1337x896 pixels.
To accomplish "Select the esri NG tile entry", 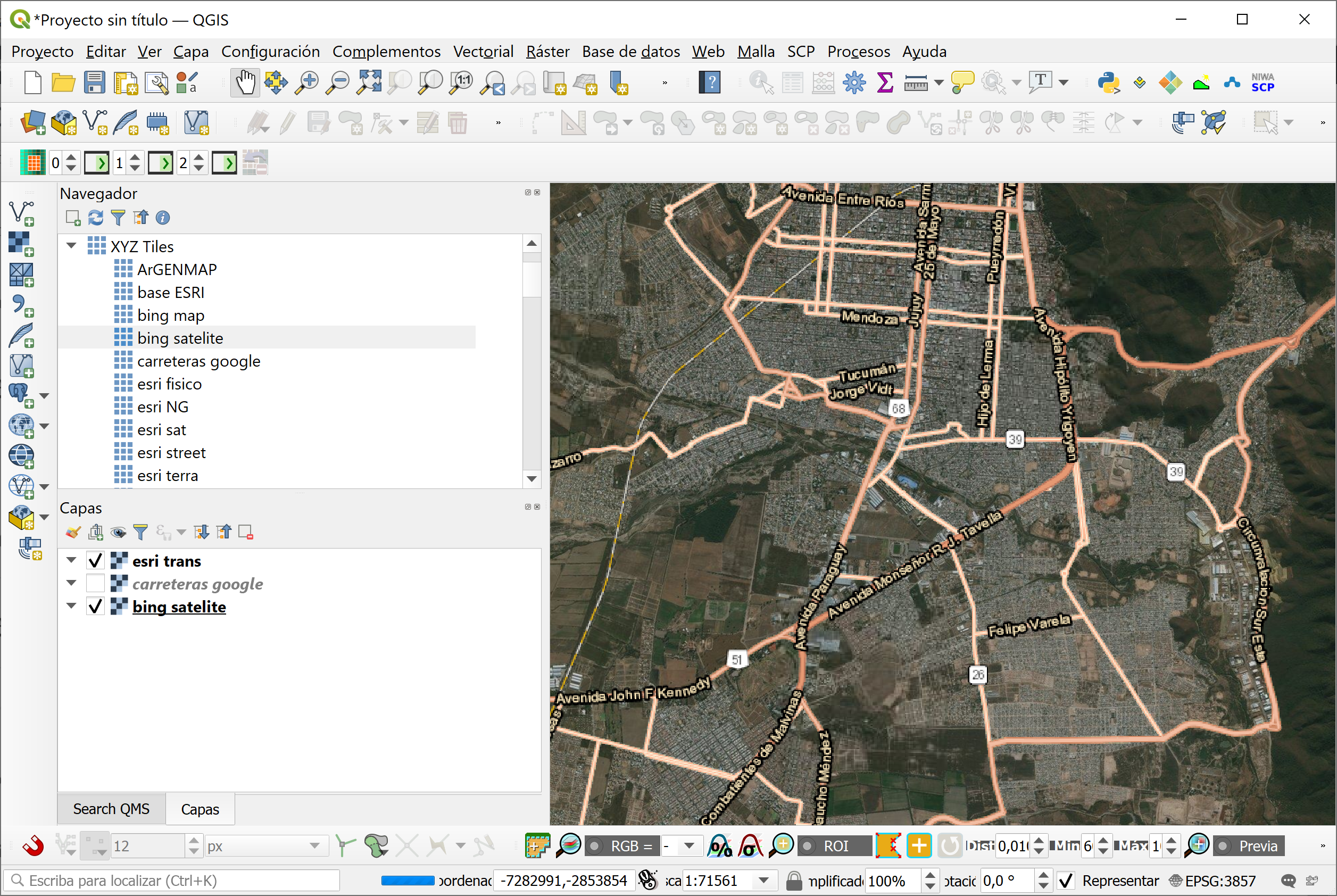I will 162,407.
